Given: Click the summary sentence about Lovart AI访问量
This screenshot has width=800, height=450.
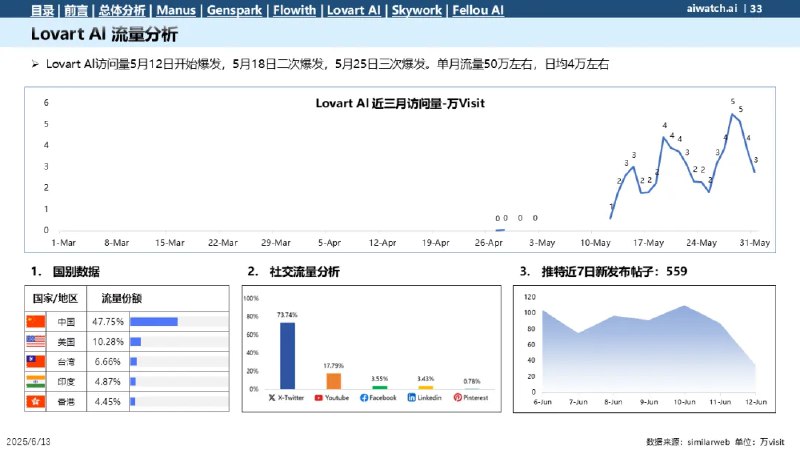Looking at the screenshot, I should 327,64.
